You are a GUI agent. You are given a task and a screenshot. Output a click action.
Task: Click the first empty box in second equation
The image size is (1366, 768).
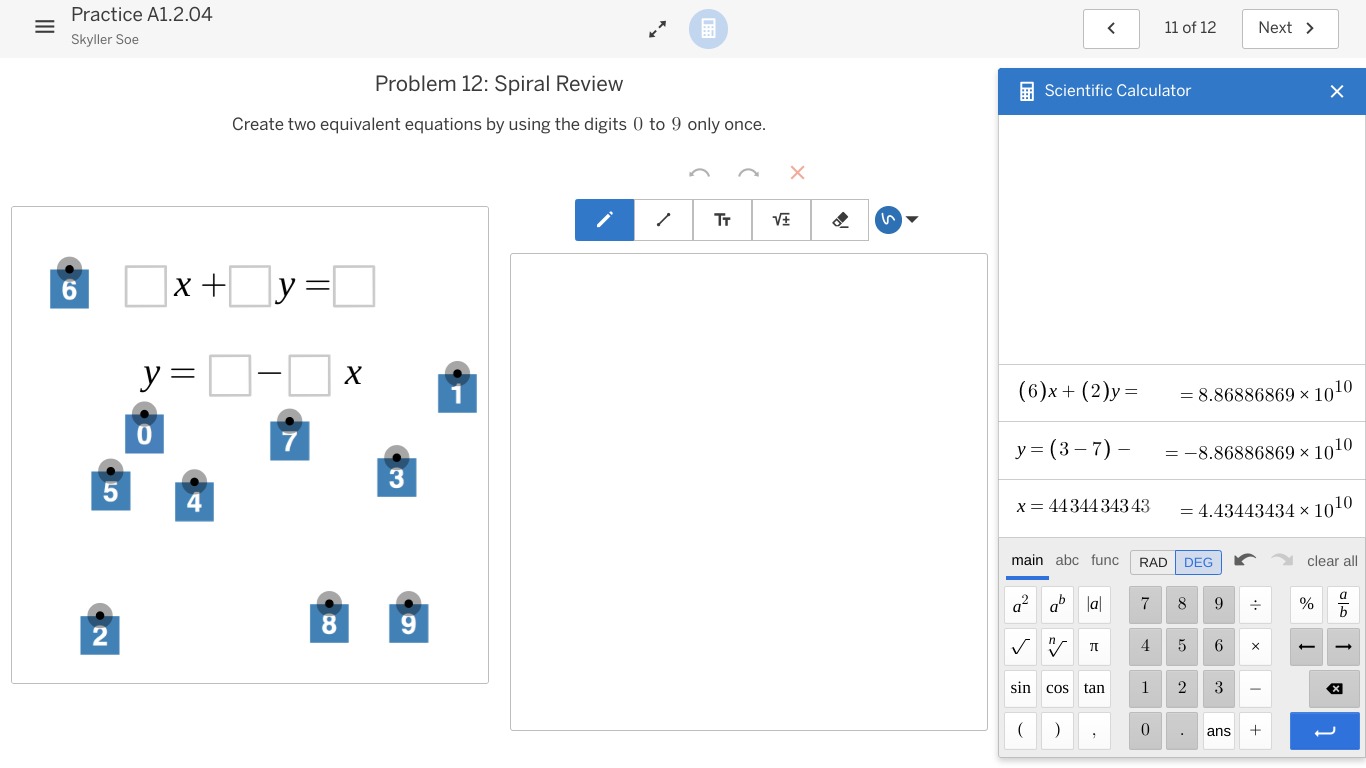tap(230, 375)
